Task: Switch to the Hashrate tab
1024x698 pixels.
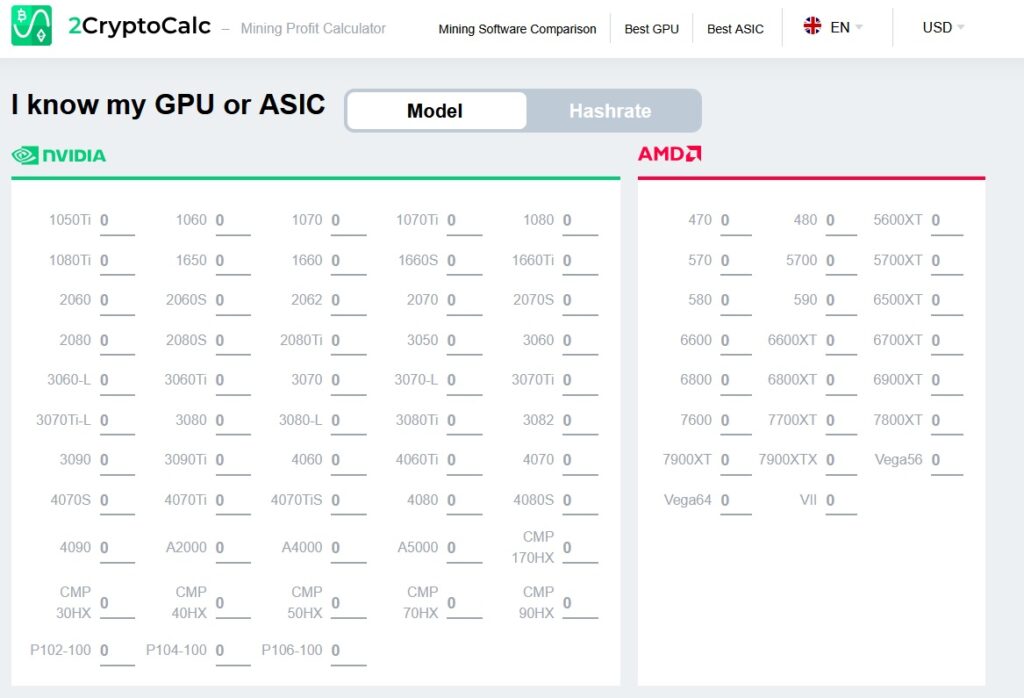Action: [x=610, y=110]
